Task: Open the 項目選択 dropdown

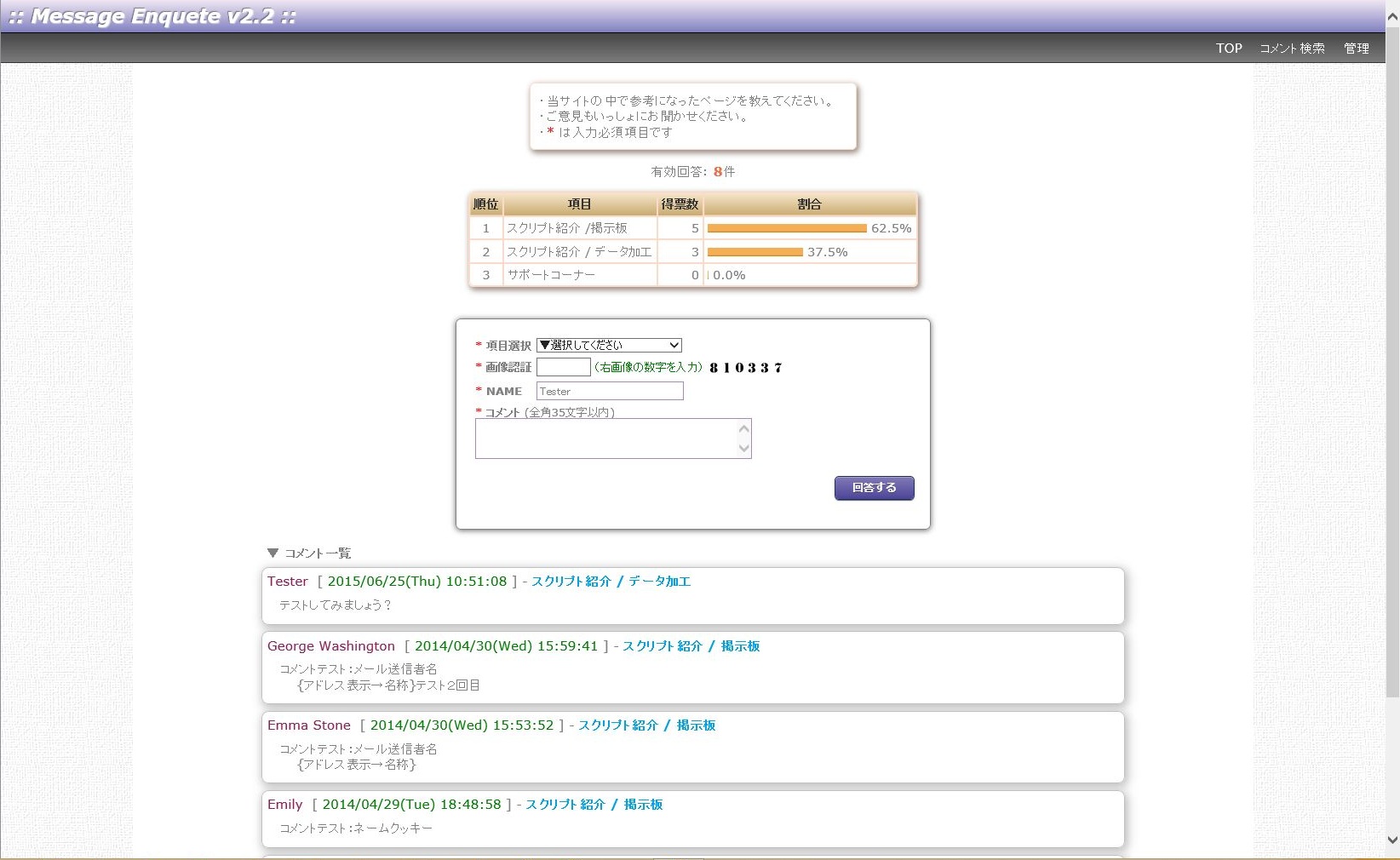Action: click(609, 345)
